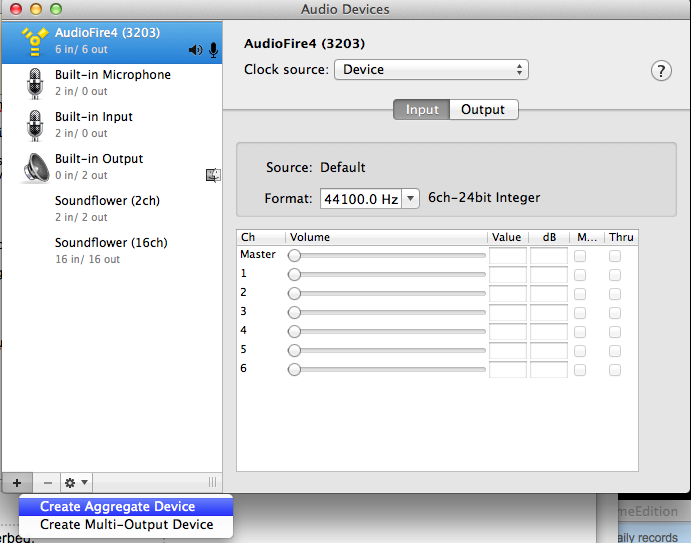Screen dimensions: 691x543
Task: Toggle the channel 5 Thru checkbox
Action: [615, 351]
